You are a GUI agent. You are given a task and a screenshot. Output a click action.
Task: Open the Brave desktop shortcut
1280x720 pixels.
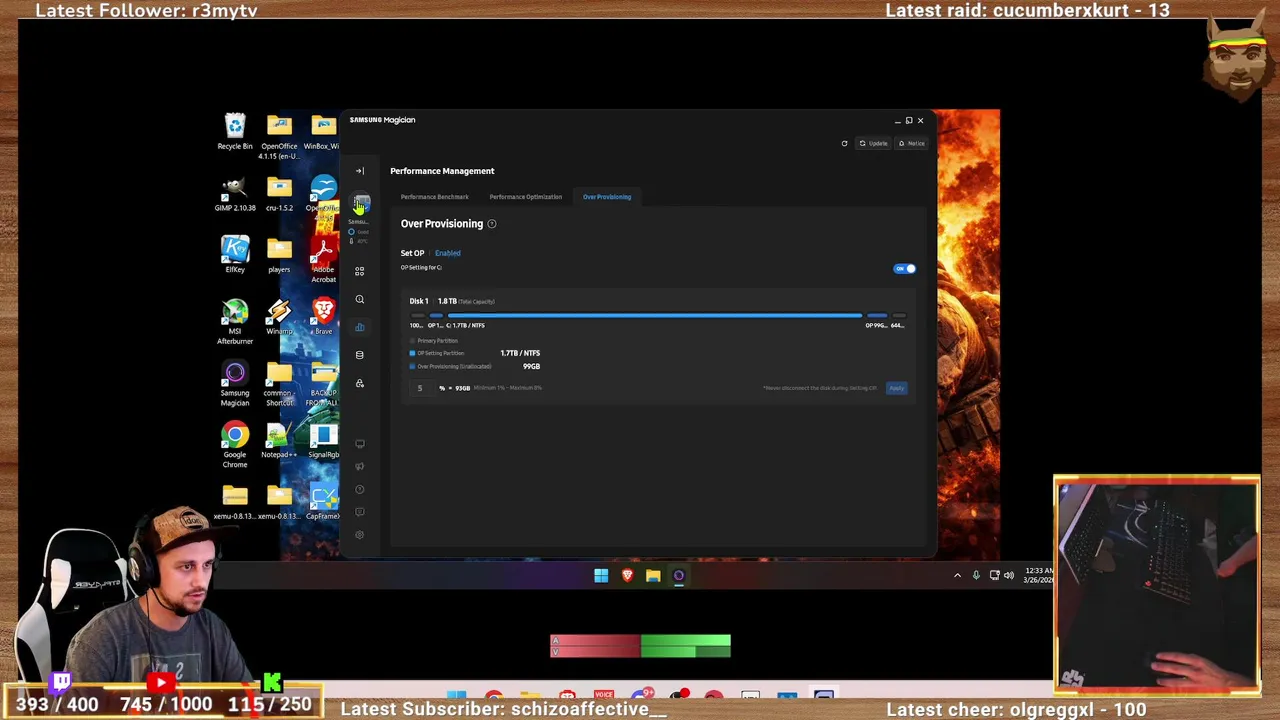[x=322, y=317]
